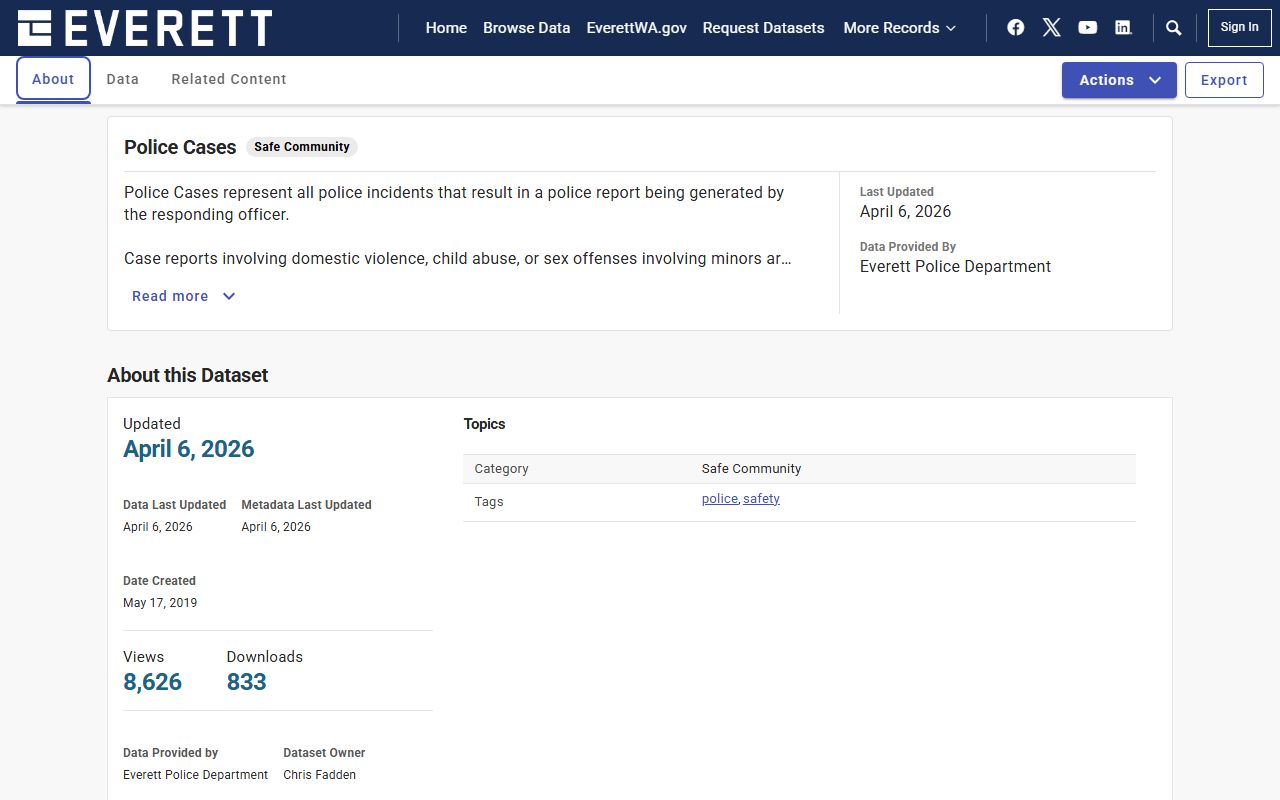Viewport: 1280px width, 800px height.
Task: Open the Everett logo homepage
Action: [x=145, y=28]
